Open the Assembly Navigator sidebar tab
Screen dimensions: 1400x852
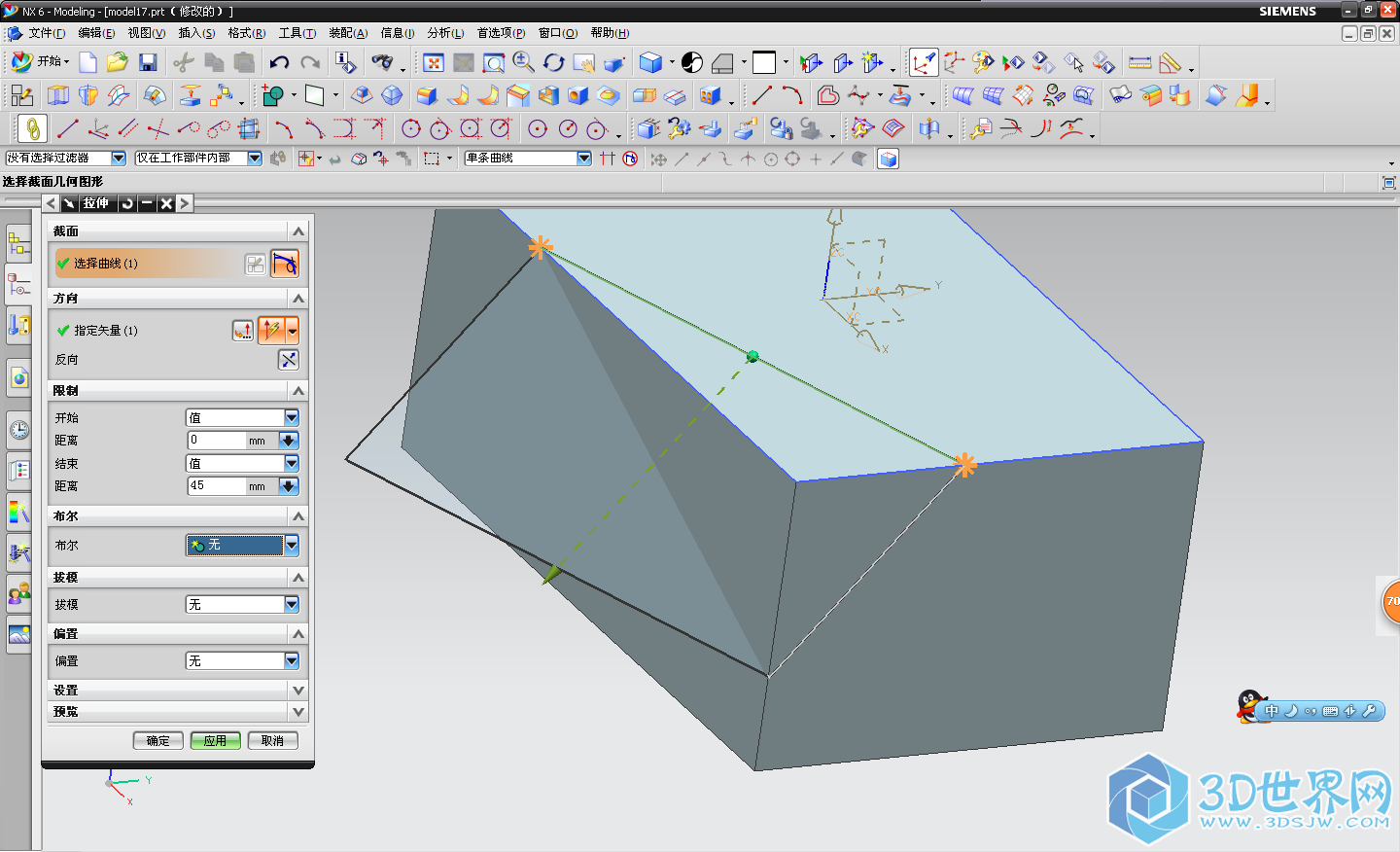[18, 243]
